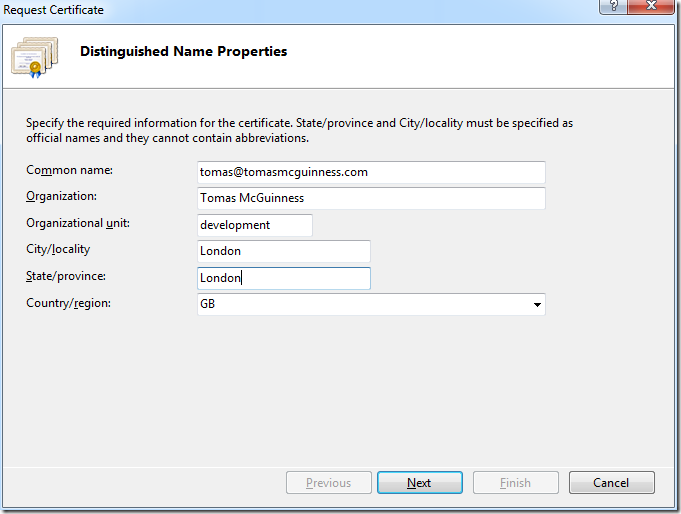Click the Common name label

69,170
